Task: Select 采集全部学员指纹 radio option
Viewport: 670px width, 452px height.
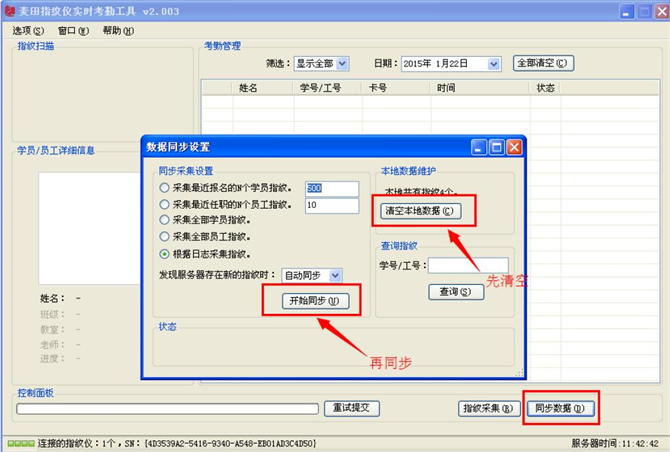Action: [x=165, y=220]
